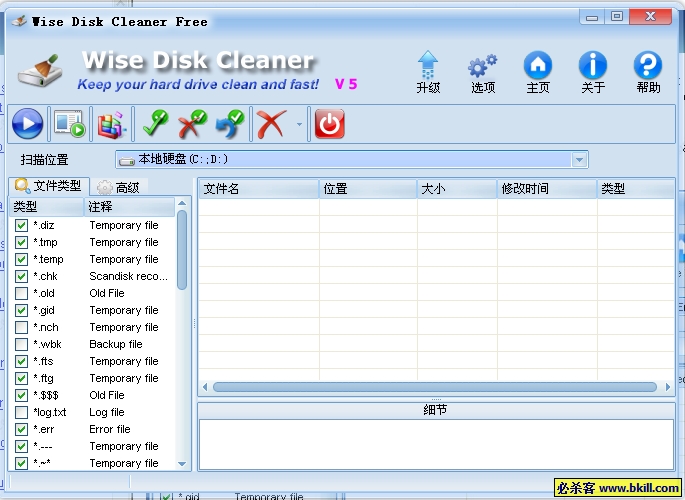Select 'Error file' description text
The width and height of the screenshot is (685, 500).
[110, 429]
